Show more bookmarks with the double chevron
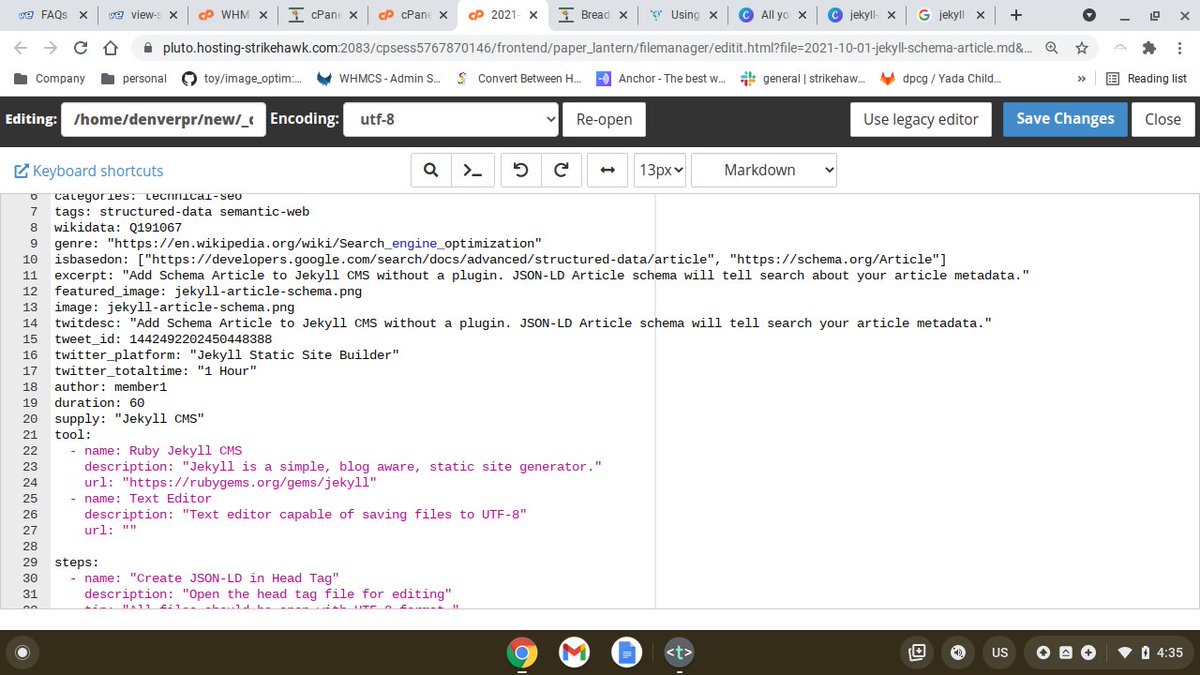This screenshot has height=675, width=1200. click(1081, 78)
